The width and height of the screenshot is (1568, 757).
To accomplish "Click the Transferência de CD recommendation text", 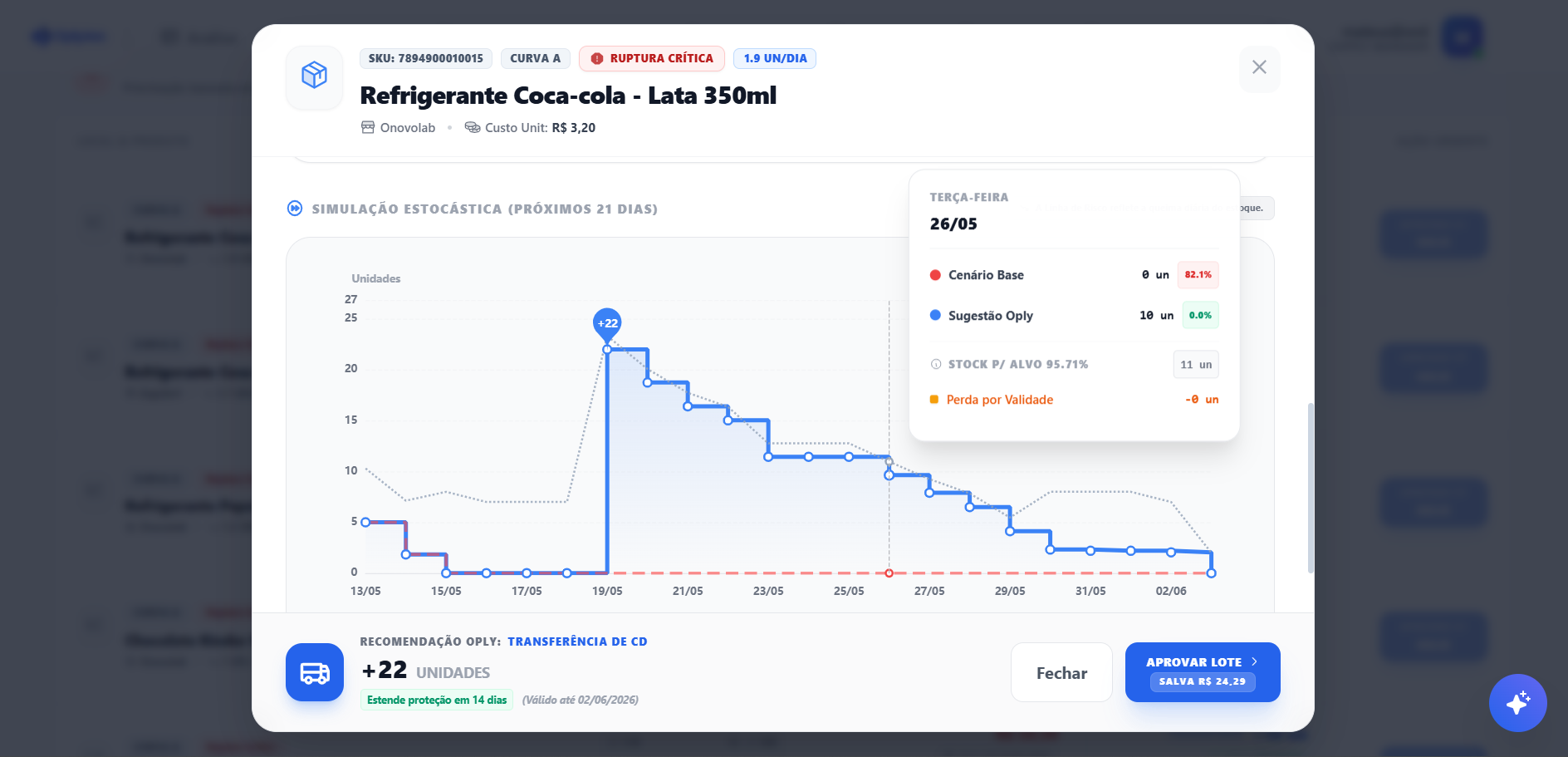I will click(578, 641).
